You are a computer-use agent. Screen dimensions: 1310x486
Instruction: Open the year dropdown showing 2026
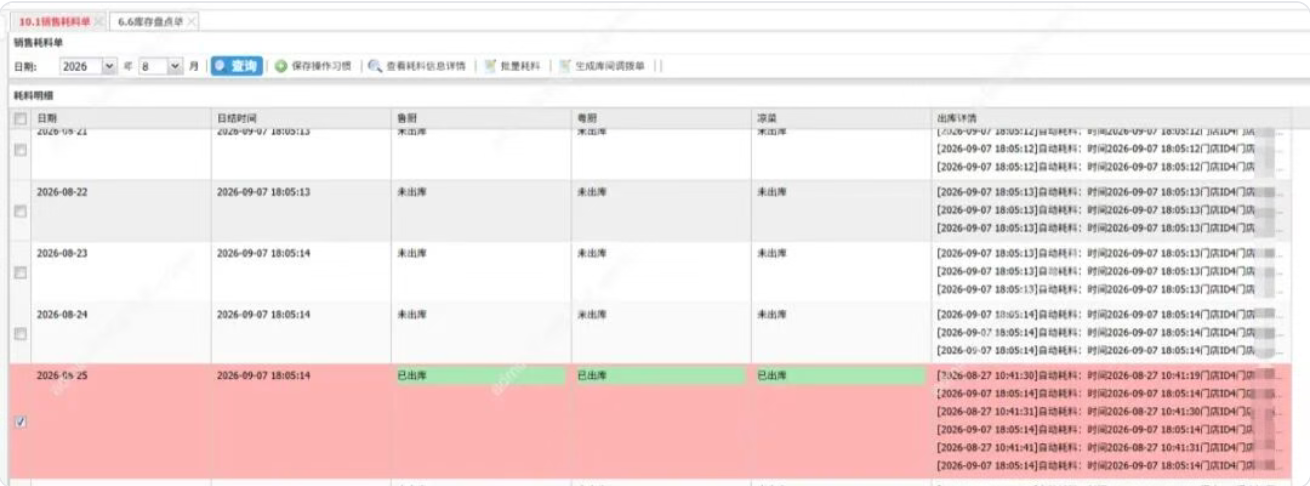point(87,66)
